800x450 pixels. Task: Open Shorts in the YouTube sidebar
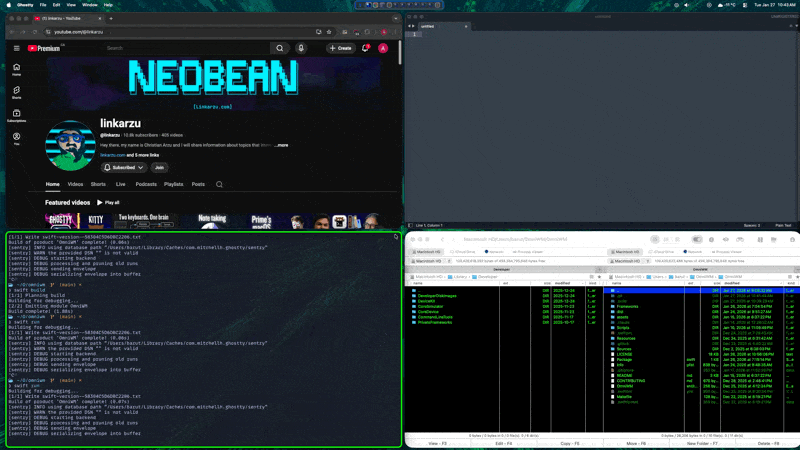(x=16, y=92)
